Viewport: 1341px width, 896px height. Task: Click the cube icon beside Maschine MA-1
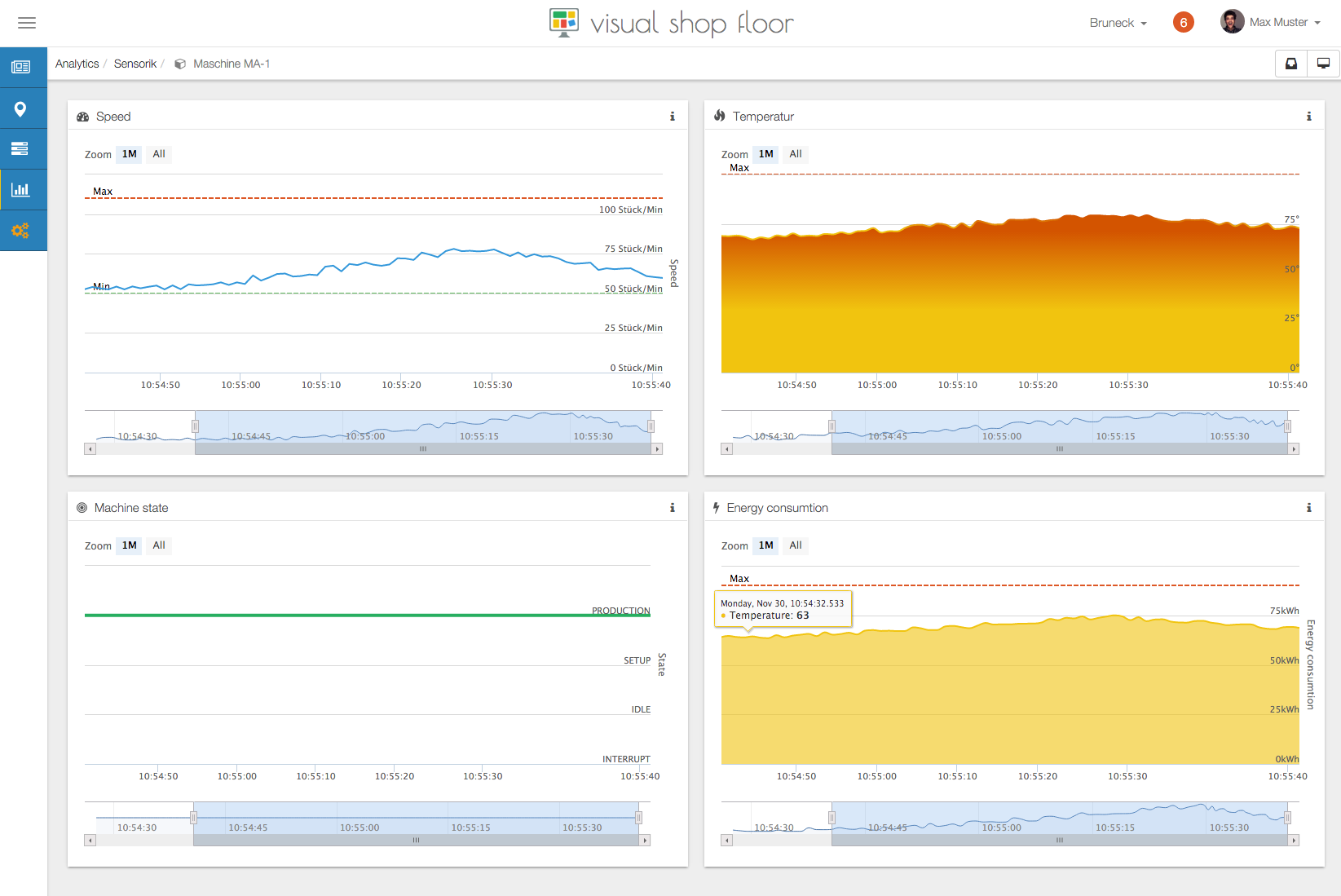click(180, 64)
